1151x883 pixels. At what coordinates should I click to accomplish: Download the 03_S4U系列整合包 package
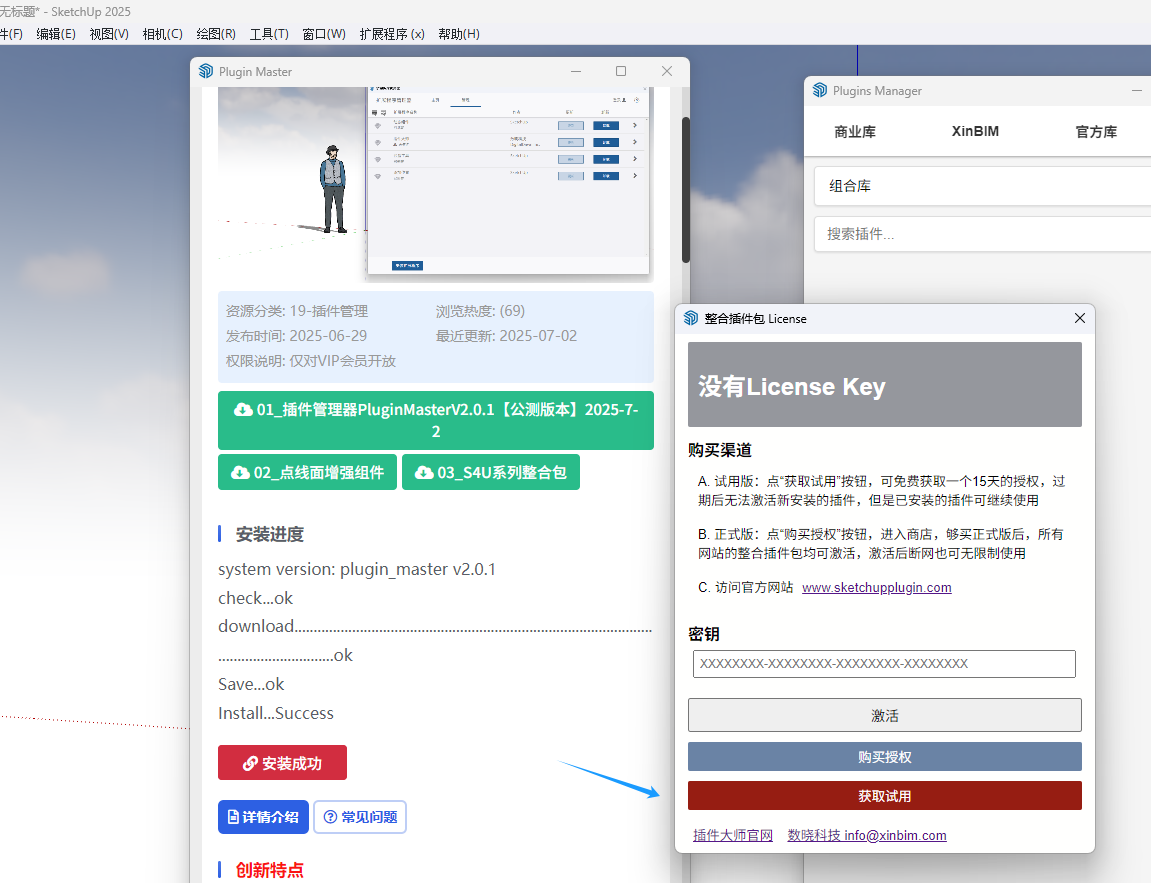490,472
